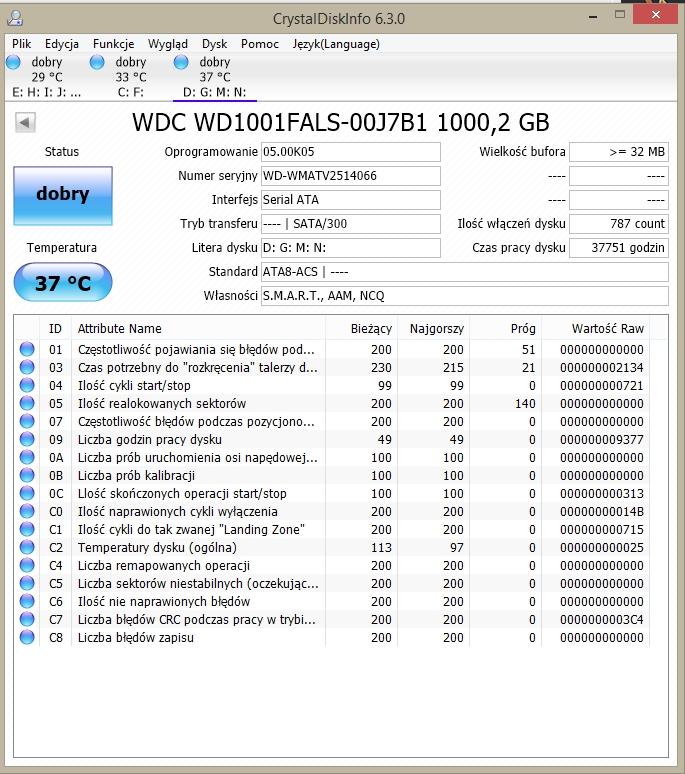Click status orb of attribute C2

(27, 547)
